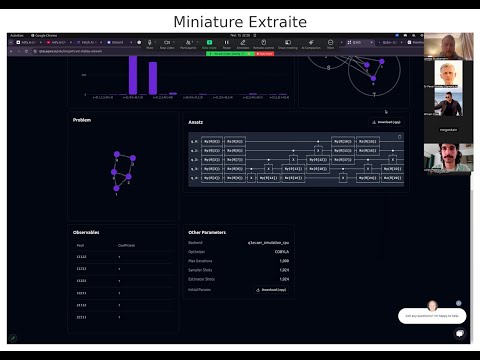Click tallest purple bar in histogram chart

(133, 75)
